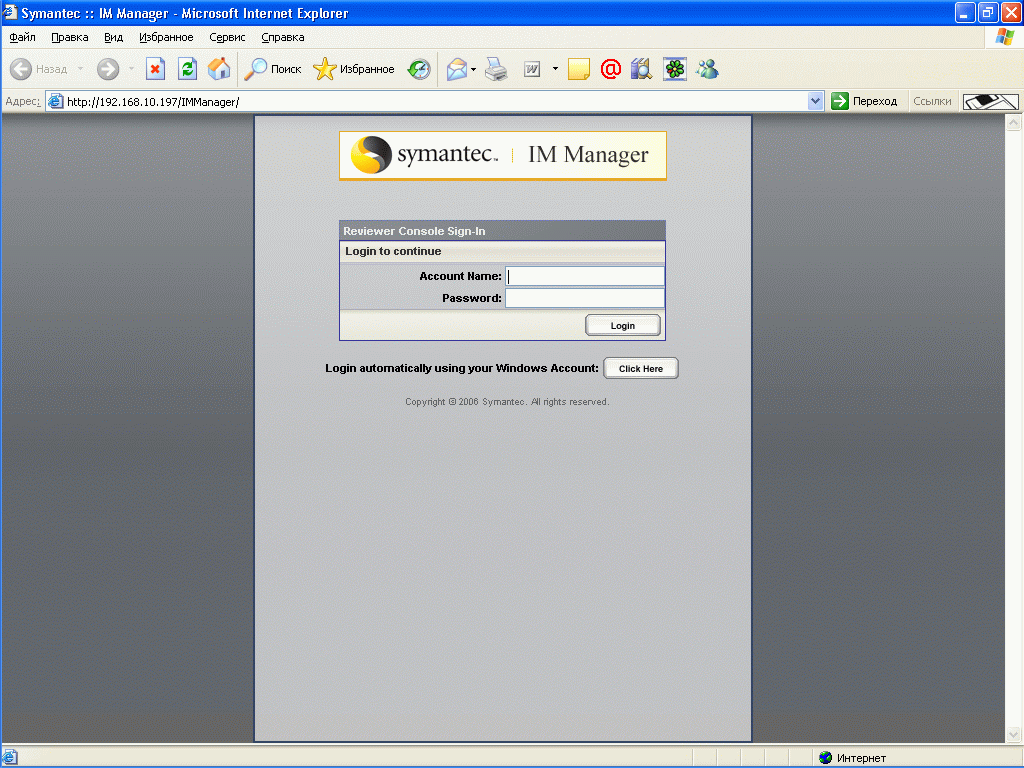Expand the Word edit dropdown arrow
The height and width of the screenshot is (768, 1024).
[555, 69]
